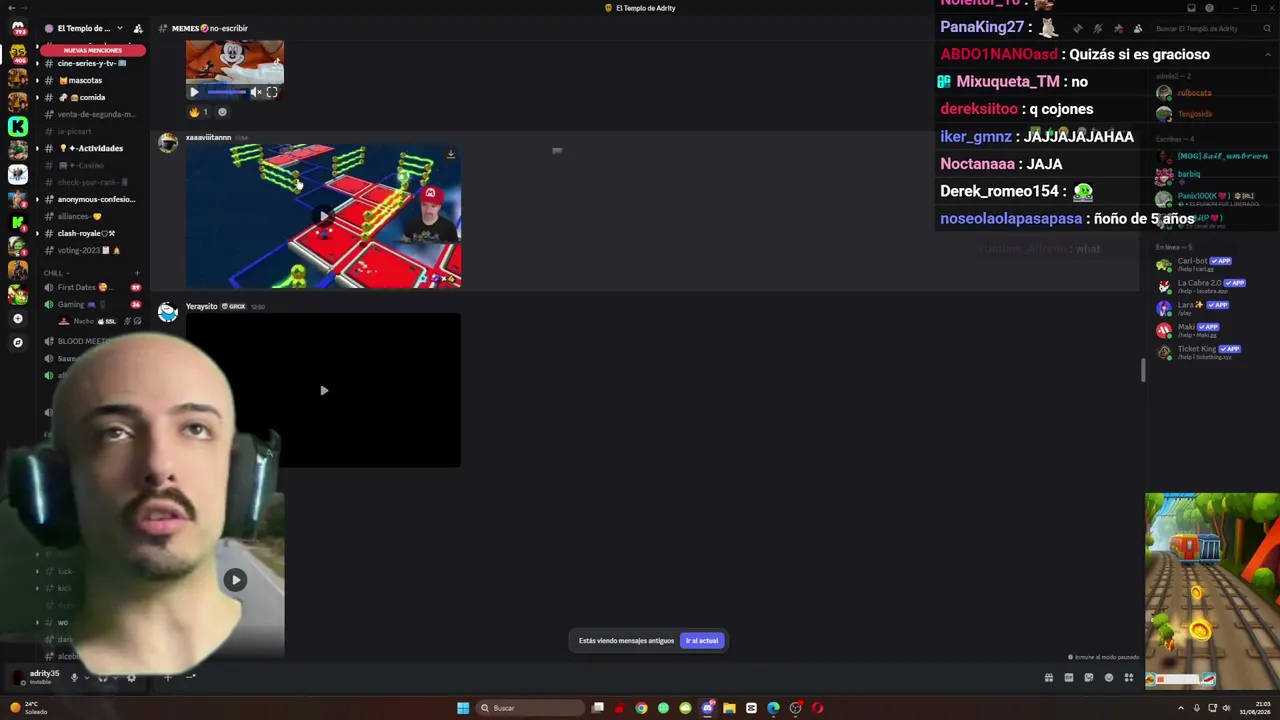Unmute the Mickey Mouse video
The width and height of the screenshot is (1280, 720).
point(256,92)
